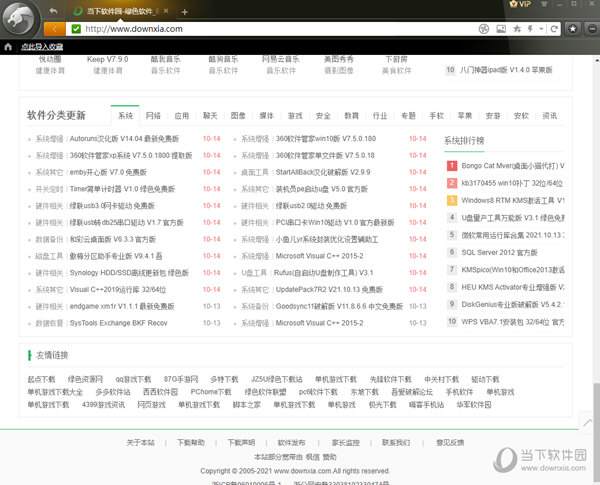Switch to the 应用 category tab

click(x=182, y=116)
